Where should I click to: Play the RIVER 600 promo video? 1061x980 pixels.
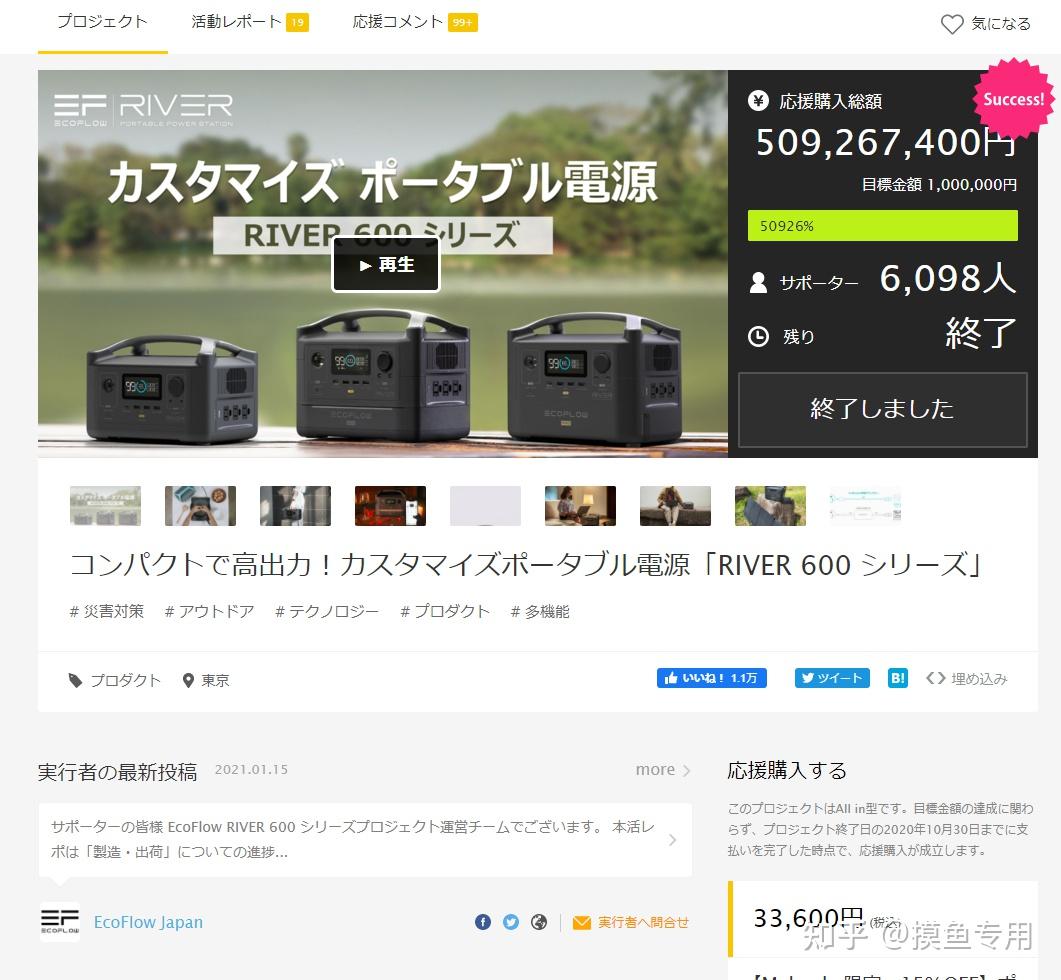(x=385, y=265)
